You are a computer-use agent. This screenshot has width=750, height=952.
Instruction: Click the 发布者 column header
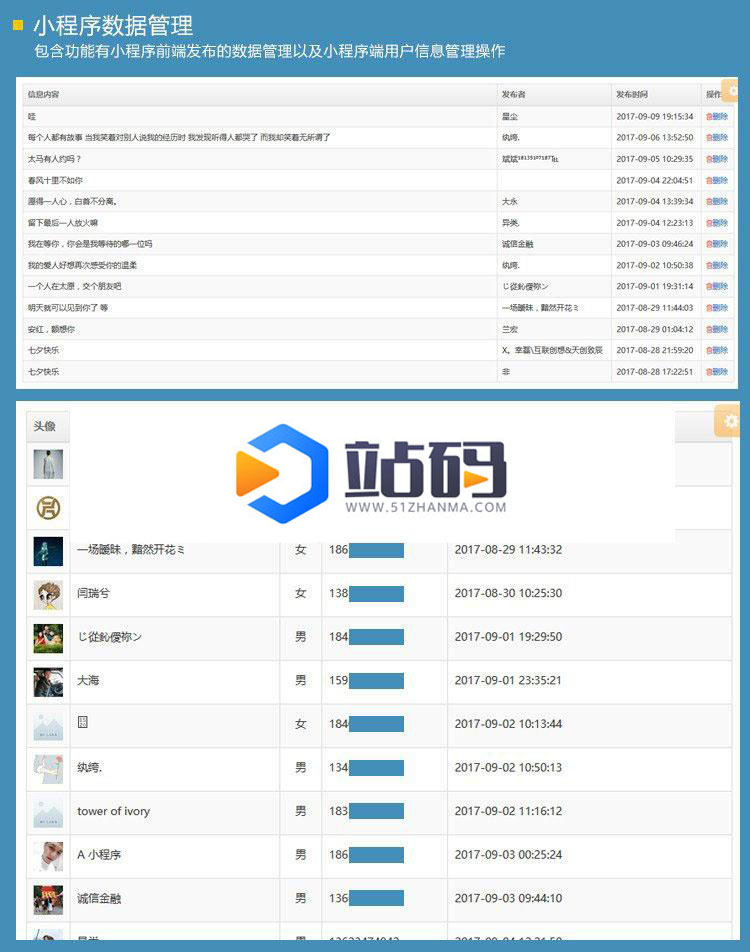pos(513,95)
